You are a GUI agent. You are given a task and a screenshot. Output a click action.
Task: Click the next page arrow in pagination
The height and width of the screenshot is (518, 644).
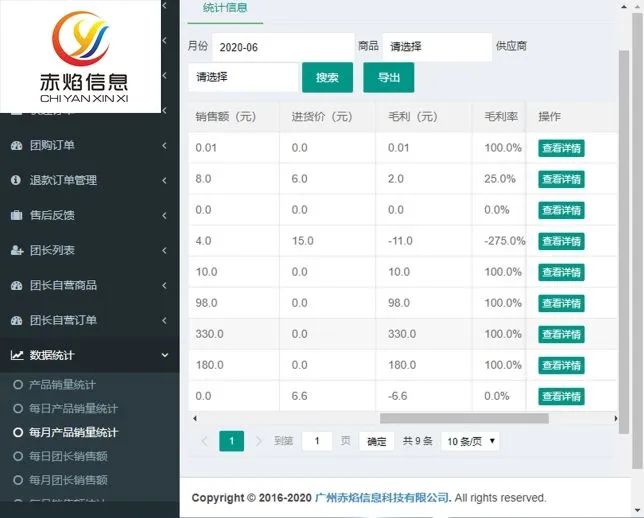click(x=259, y=441)
